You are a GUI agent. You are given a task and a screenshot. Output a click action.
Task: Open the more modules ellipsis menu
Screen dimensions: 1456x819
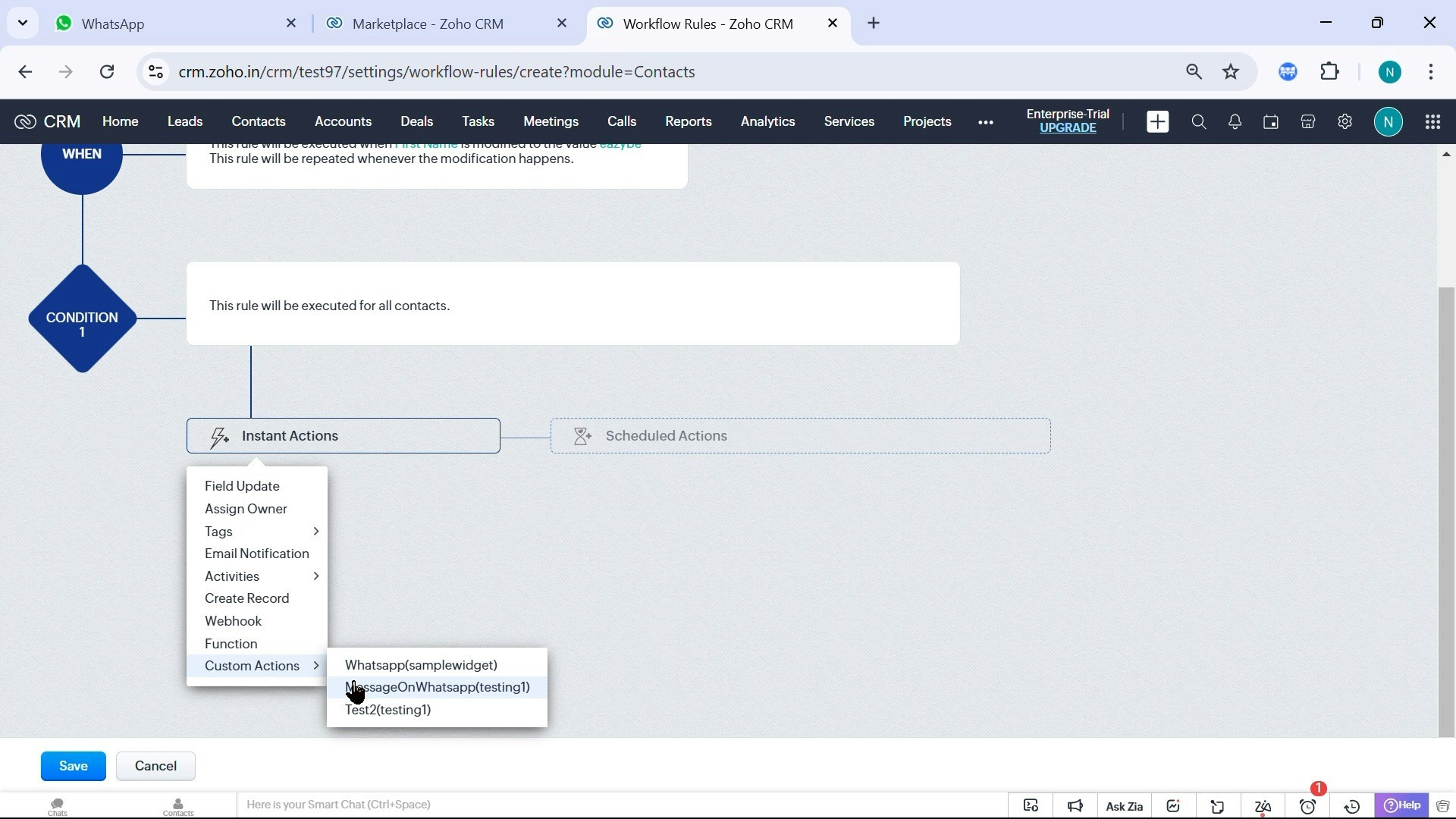click(985, 122)
